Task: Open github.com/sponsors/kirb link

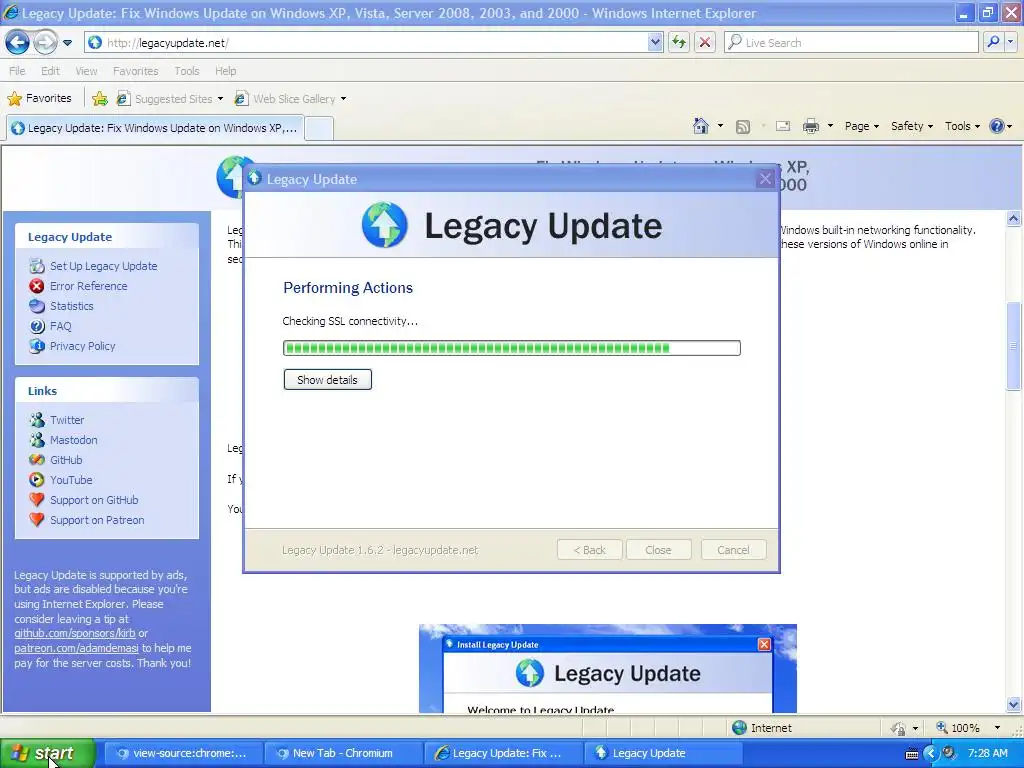Action: click(75, 633)
